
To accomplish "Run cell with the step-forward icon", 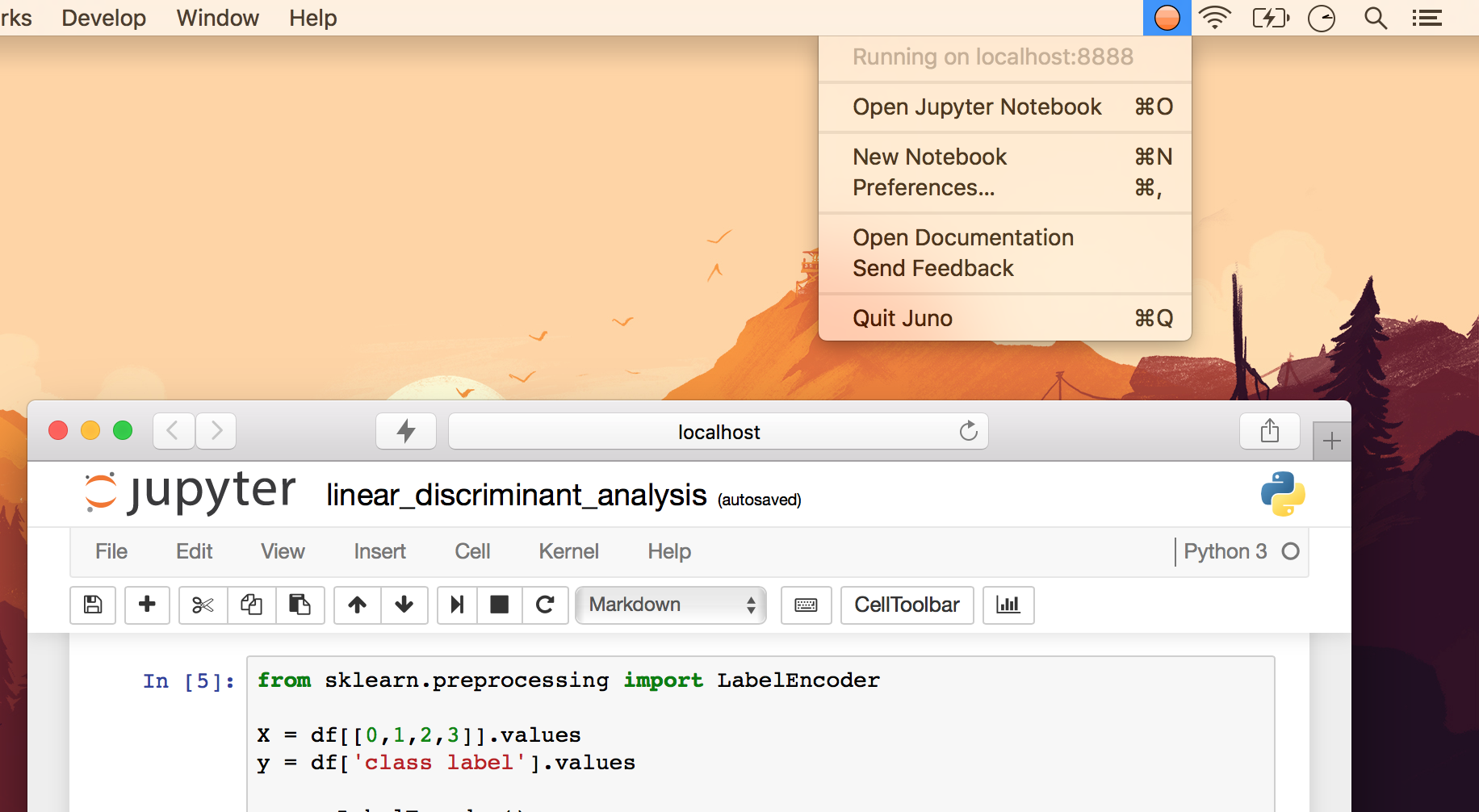I will tap(457, 605).
